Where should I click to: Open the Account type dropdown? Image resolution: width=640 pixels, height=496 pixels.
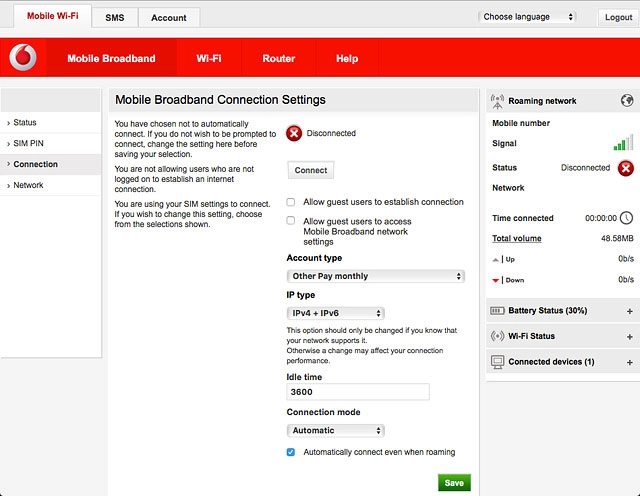click(x=376, y=276)
